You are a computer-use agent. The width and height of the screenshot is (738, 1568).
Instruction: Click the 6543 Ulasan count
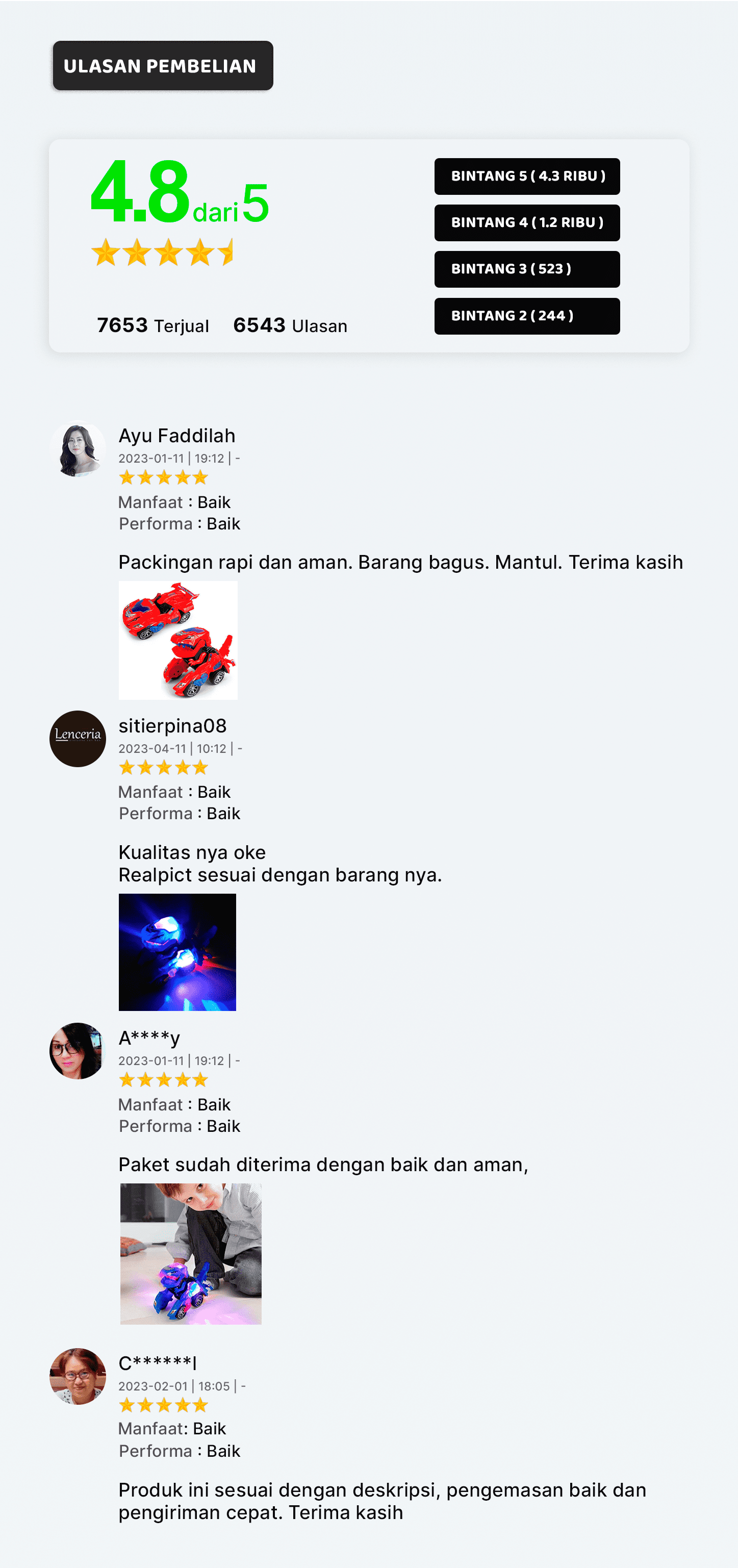[290, 325]
